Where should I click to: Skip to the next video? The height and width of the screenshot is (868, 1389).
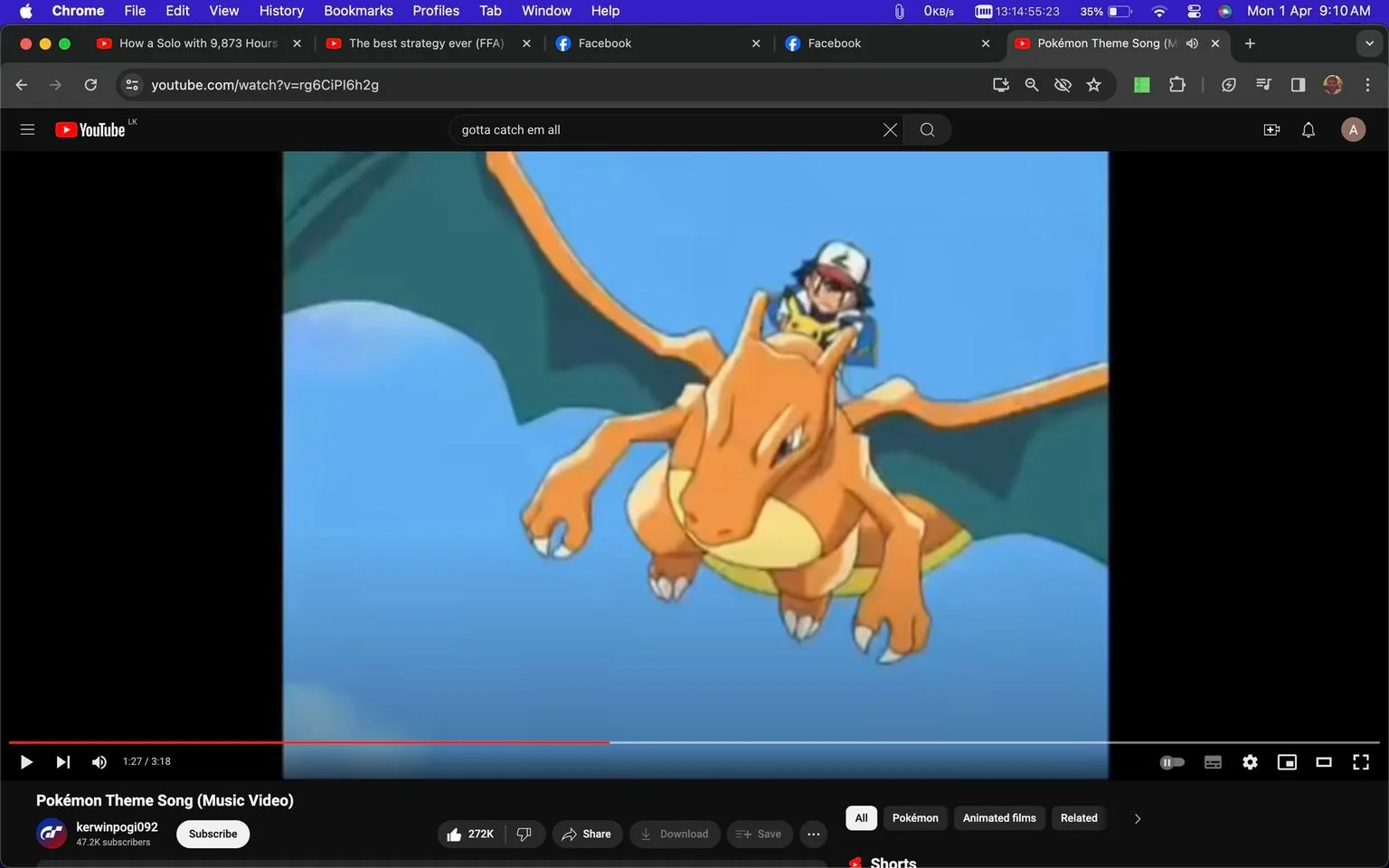point(62,762)
